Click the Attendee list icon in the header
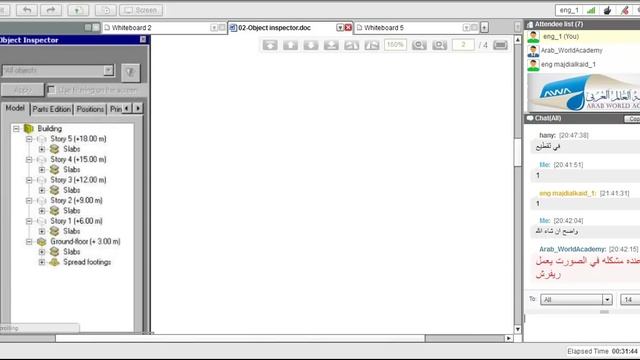 click(x=530, y=24)
